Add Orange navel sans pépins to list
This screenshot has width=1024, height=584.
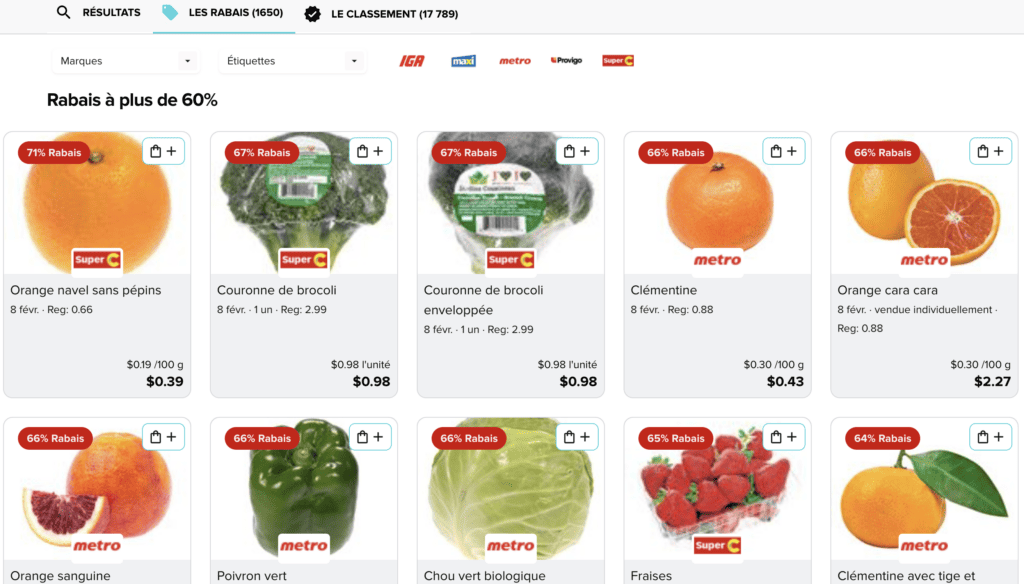coord(163,152)
